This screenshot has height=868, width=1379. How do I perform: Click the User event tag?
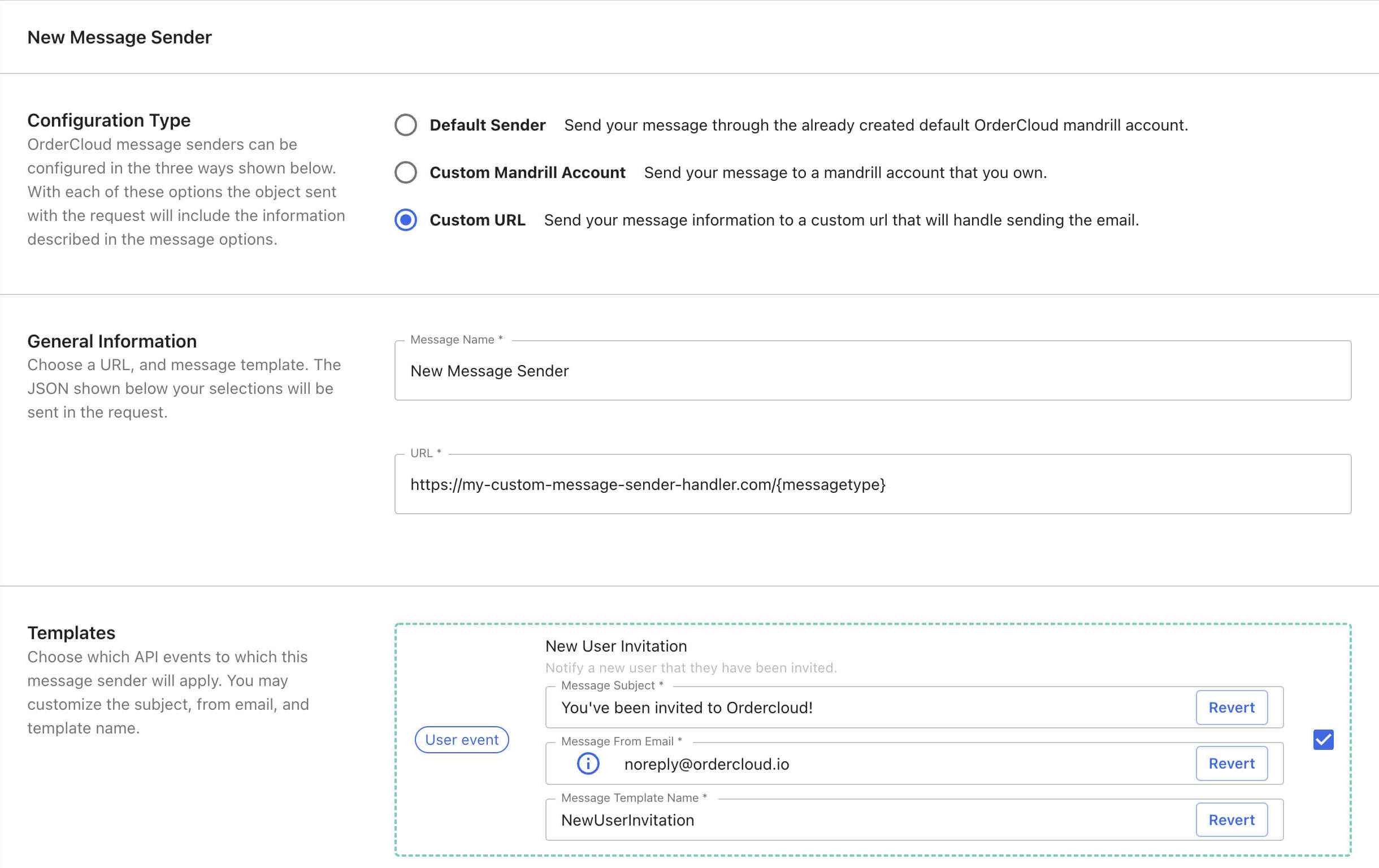[x=462, y=739]
